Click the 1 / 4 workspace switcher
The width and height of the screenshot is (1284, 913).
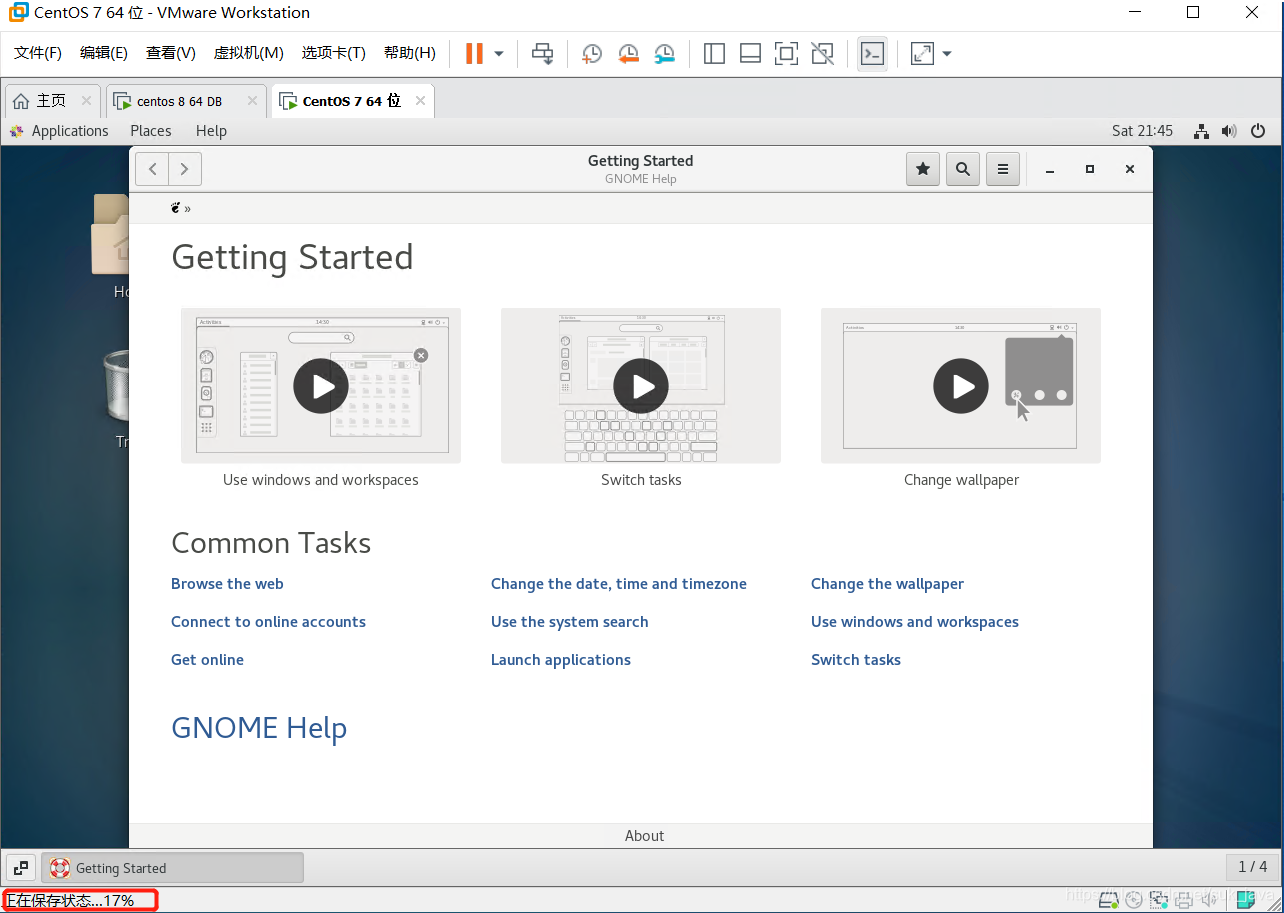tap(1252, 867)
